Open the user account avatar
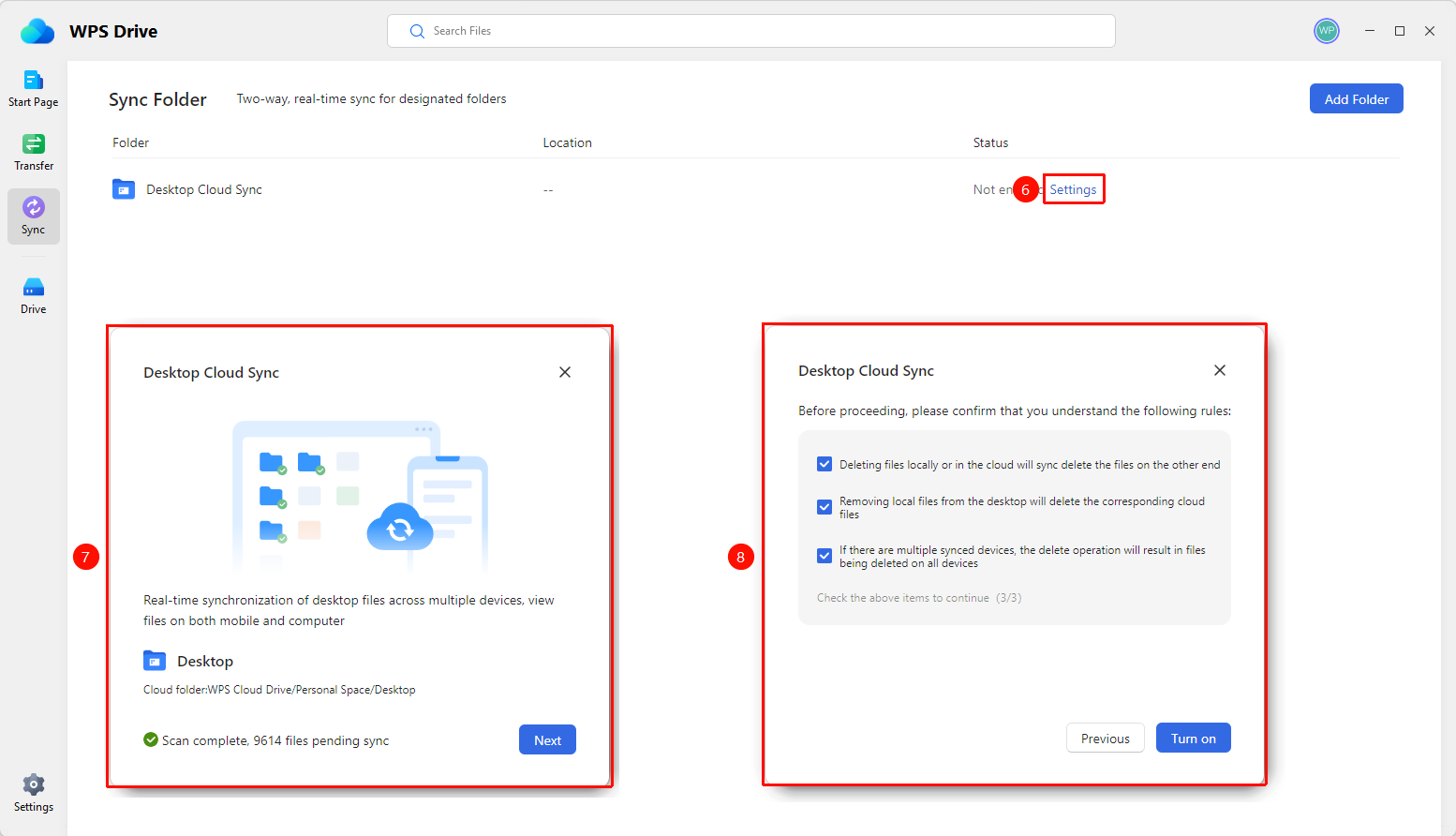The height and width of the screenshot is (836, 1456). tap(1326, 31)
